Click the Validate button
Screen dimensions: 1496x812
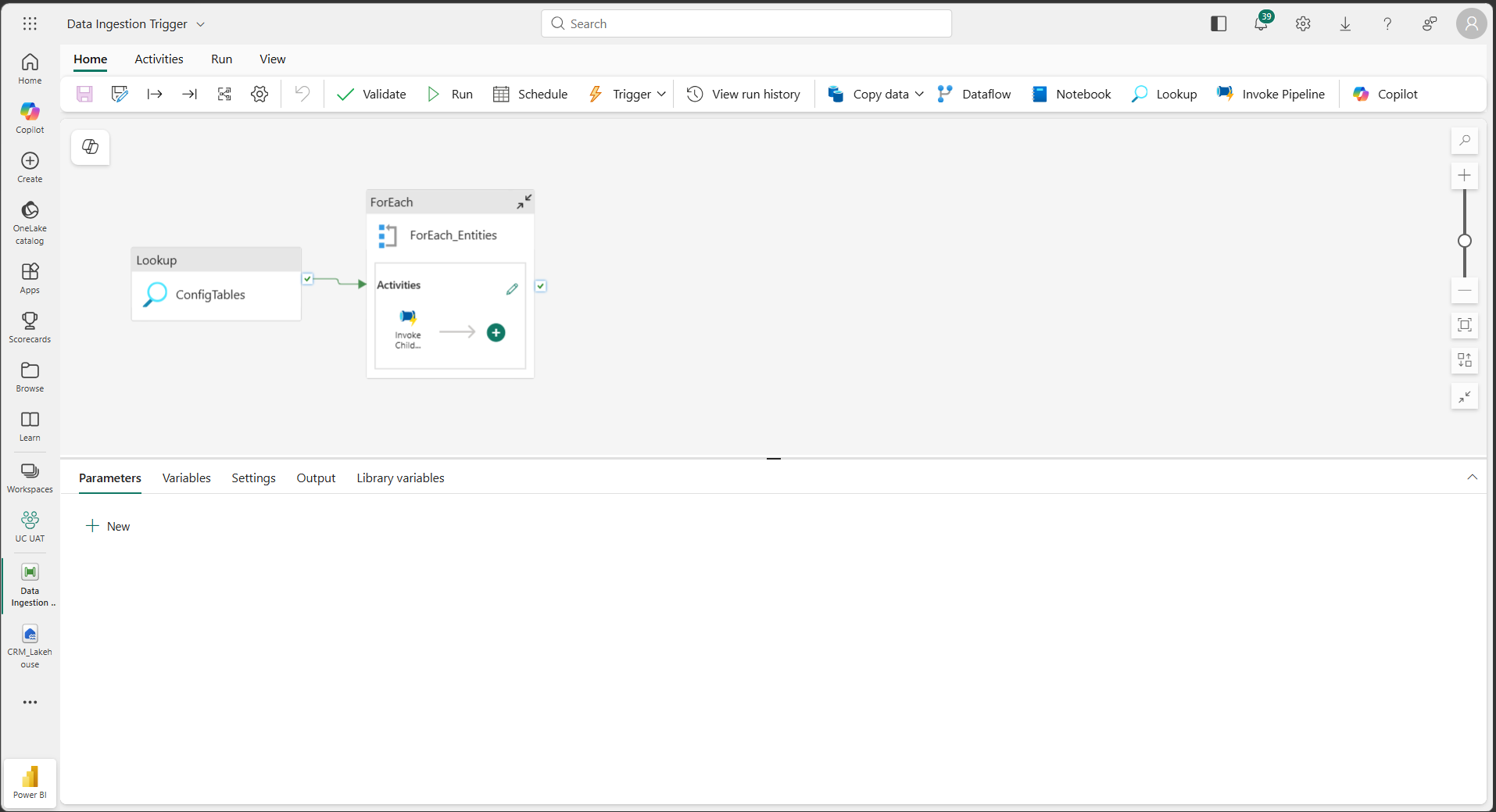(x=371, y=94)
